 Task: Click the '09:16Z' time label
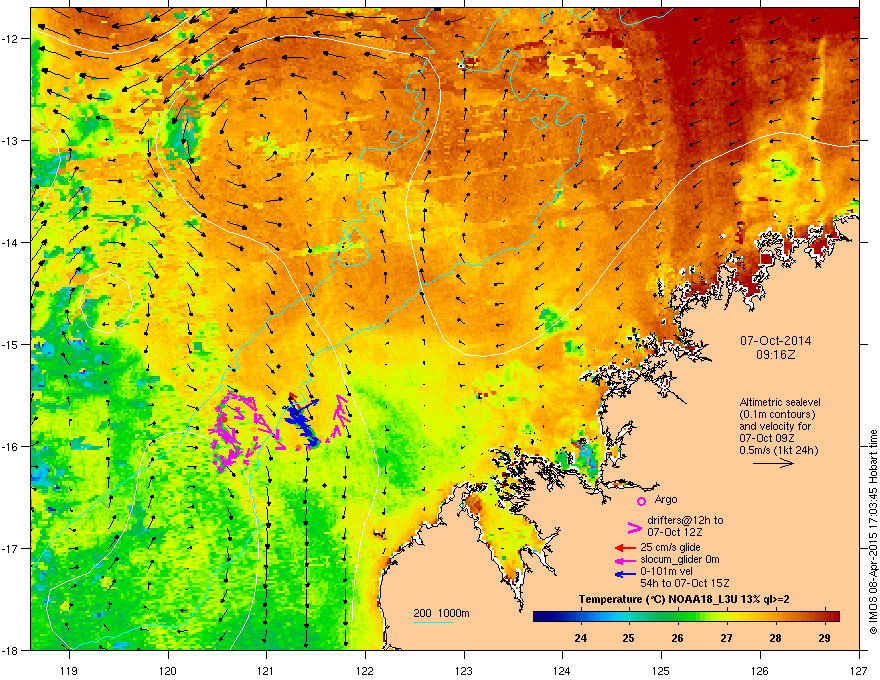click(776, 355)
